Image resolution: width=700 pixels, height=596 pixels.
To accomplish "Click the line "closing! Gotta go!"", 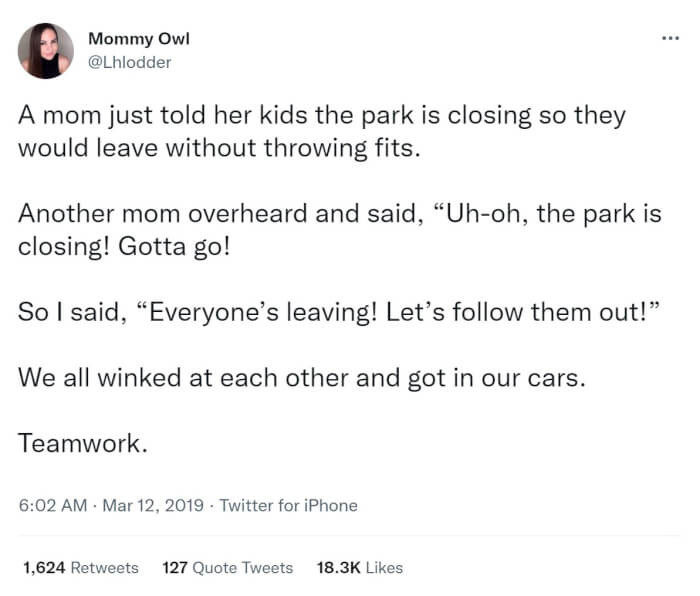I will click(x=124, y=247).
